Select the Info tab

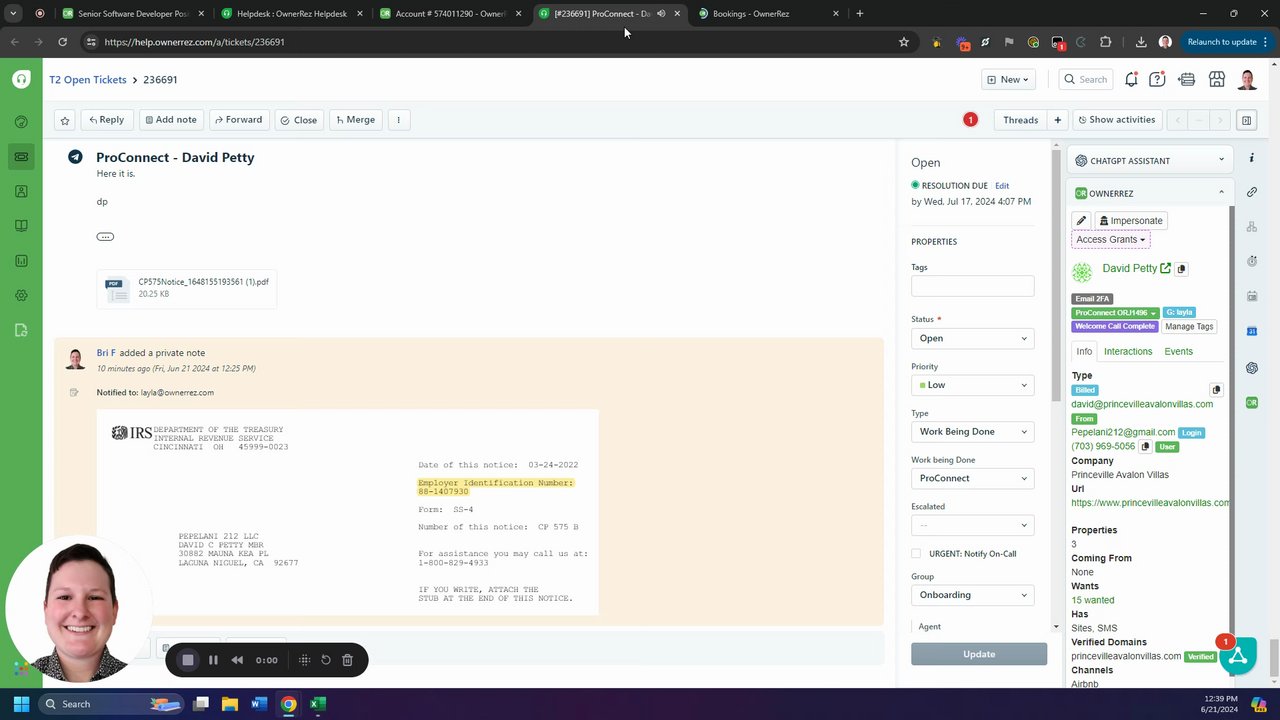point(1084,352)
